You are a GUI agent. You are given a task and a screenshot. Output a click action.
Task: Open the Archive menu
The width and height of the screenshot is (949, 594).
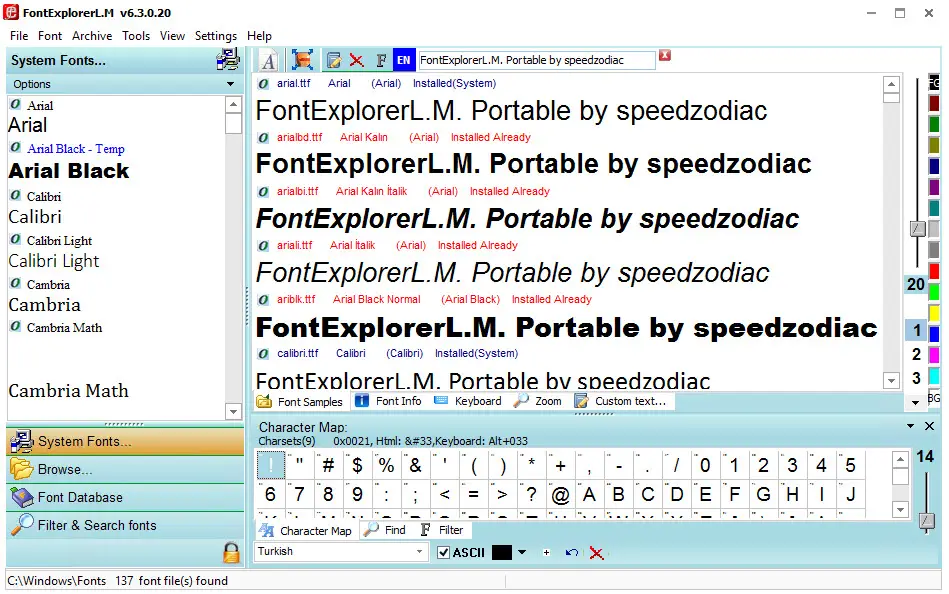(92, 35)
